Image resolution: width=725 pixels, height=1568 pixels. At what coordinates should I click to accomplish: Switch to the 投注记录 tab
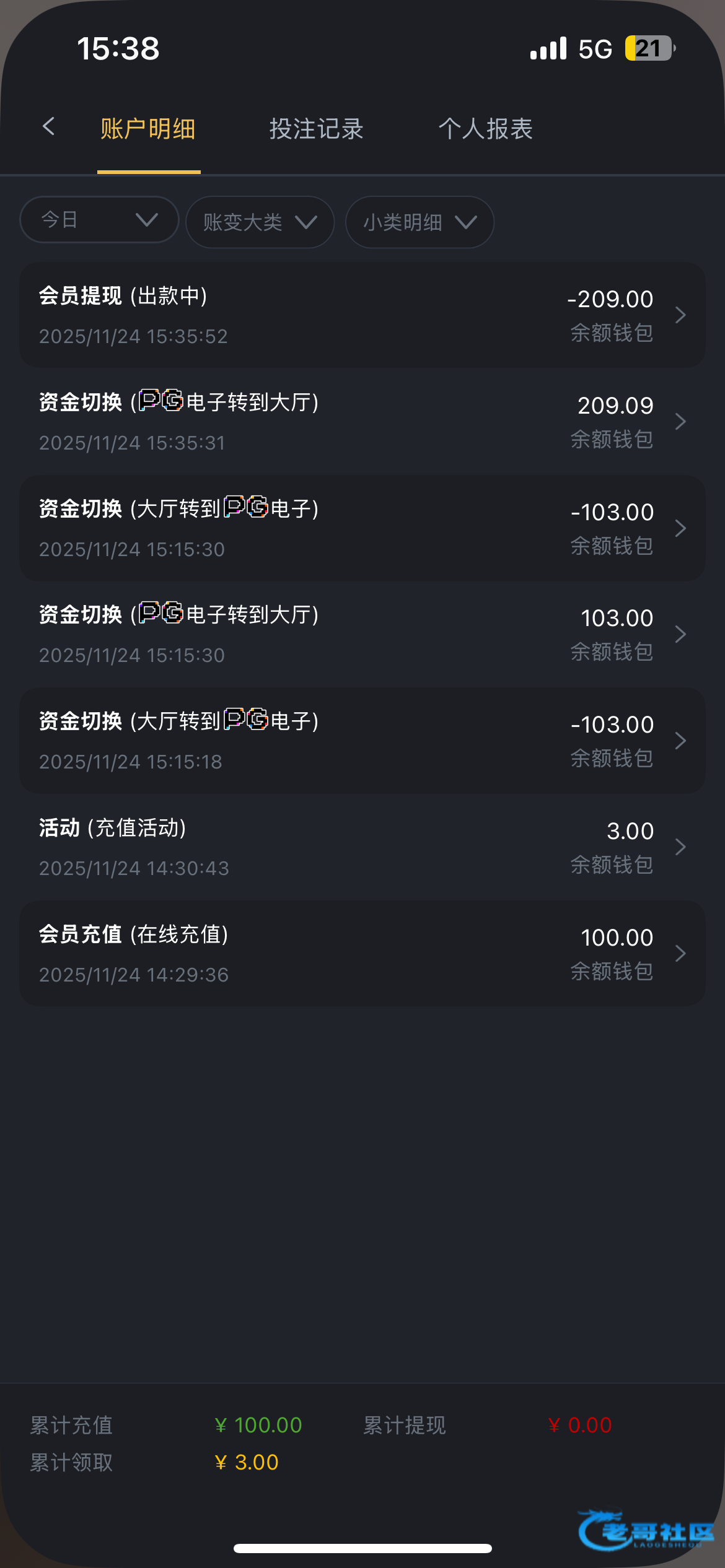pos(316,129)
